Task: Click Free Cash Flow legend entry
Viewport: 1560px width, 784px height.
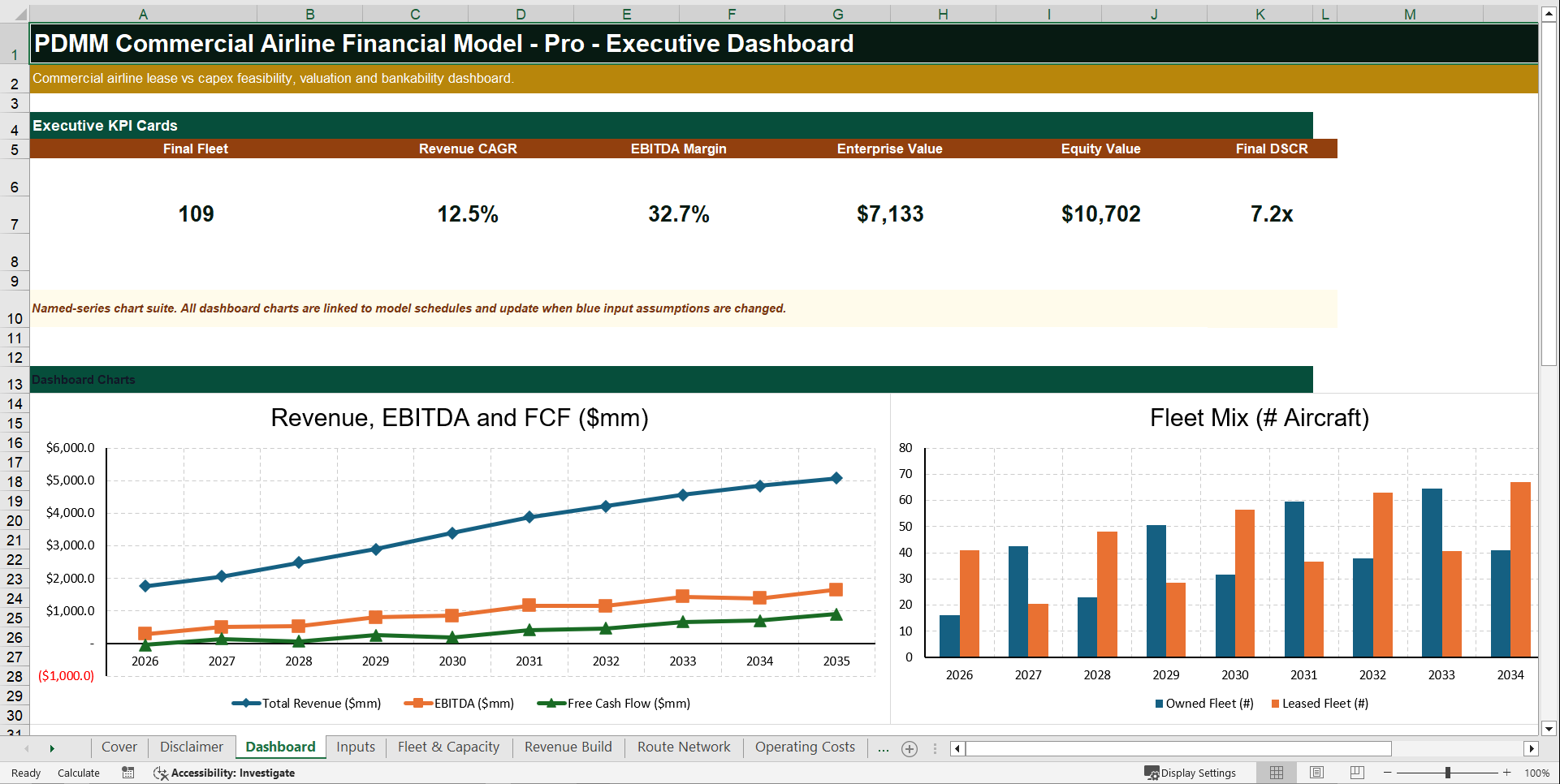Action: [x=614, y=704]
